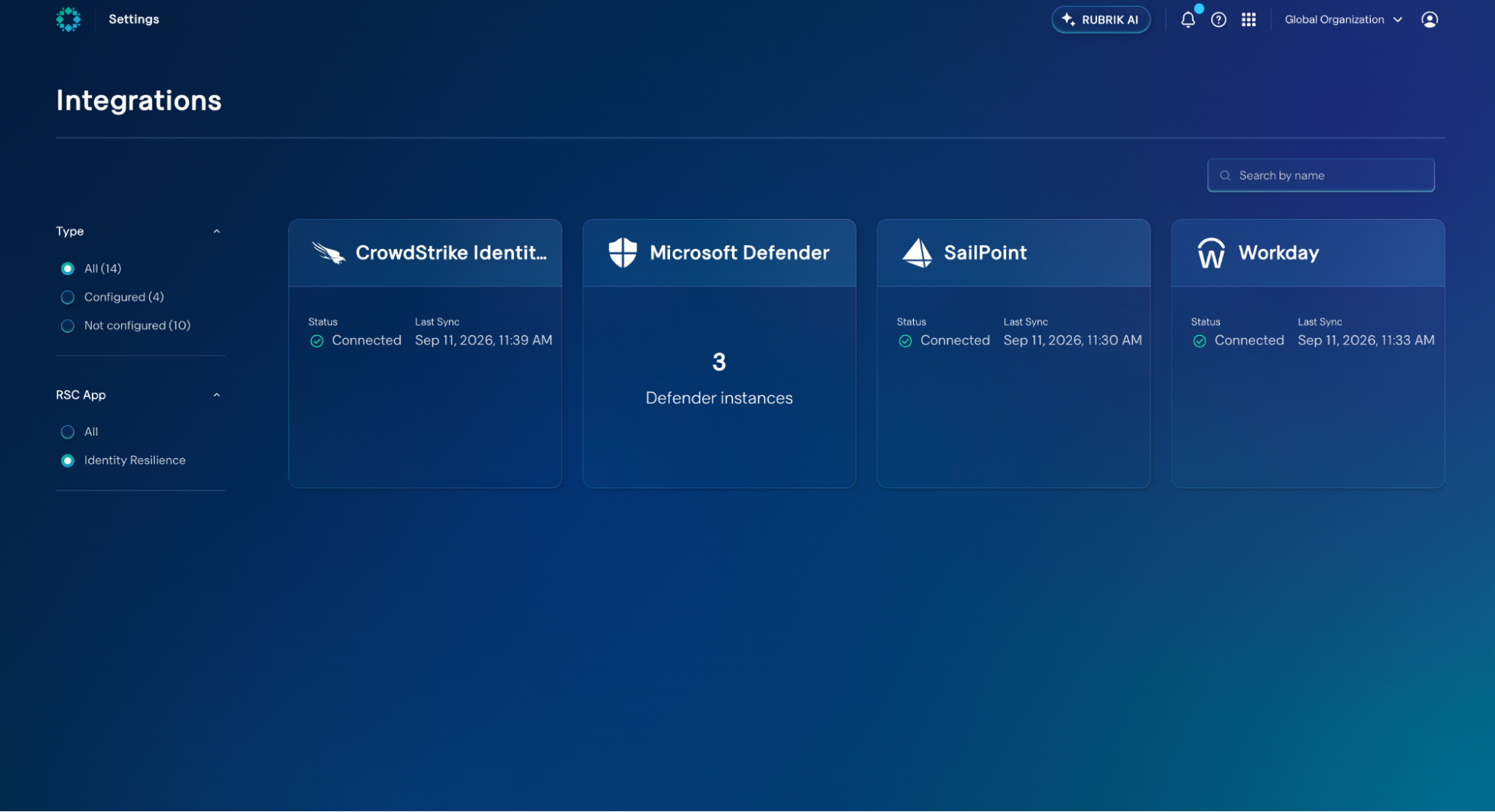
Task: Collapse the Type filter section
Action: [217, 231]
